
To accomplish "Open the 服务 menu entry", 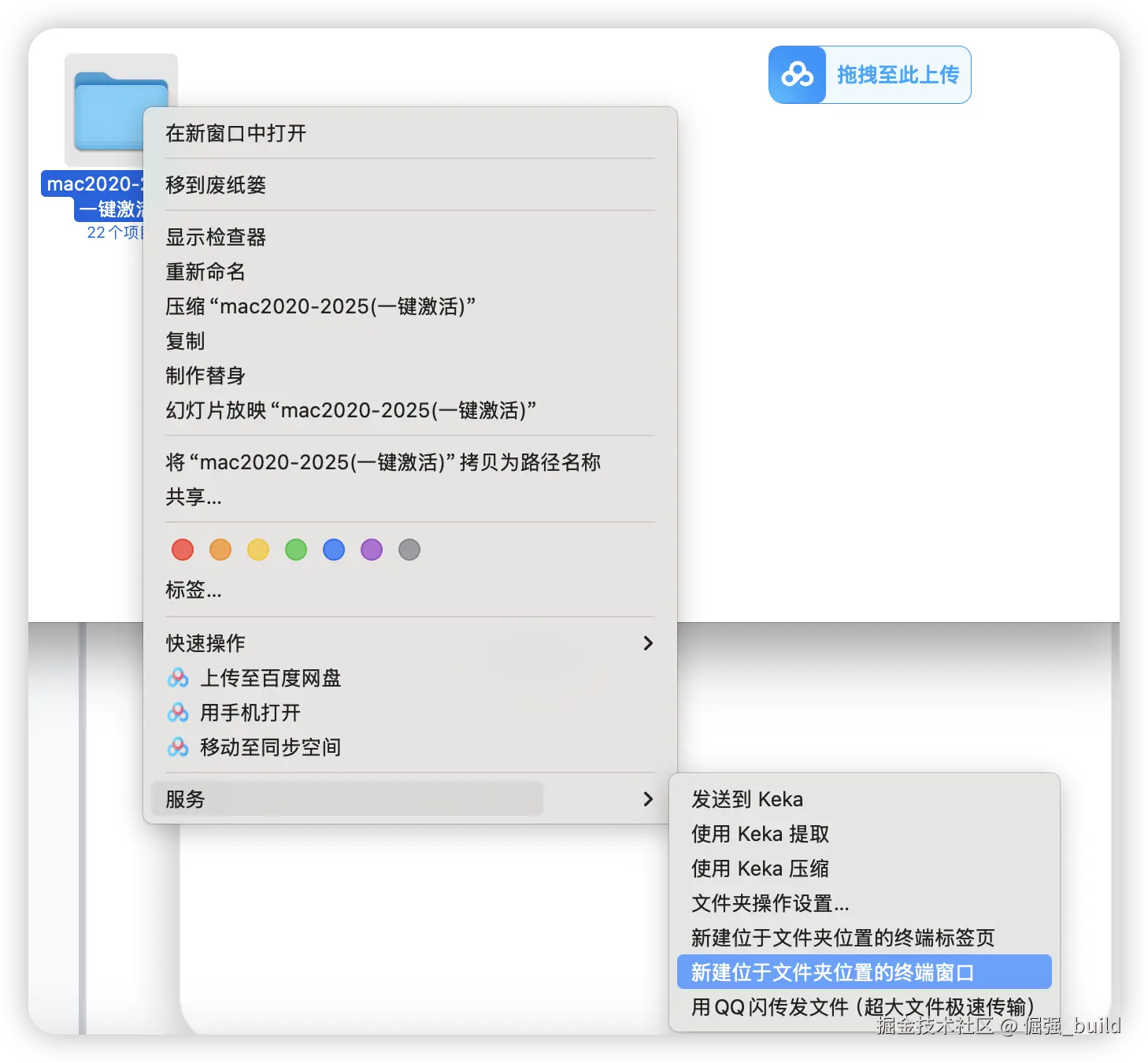I will click(x=410, y=799).
